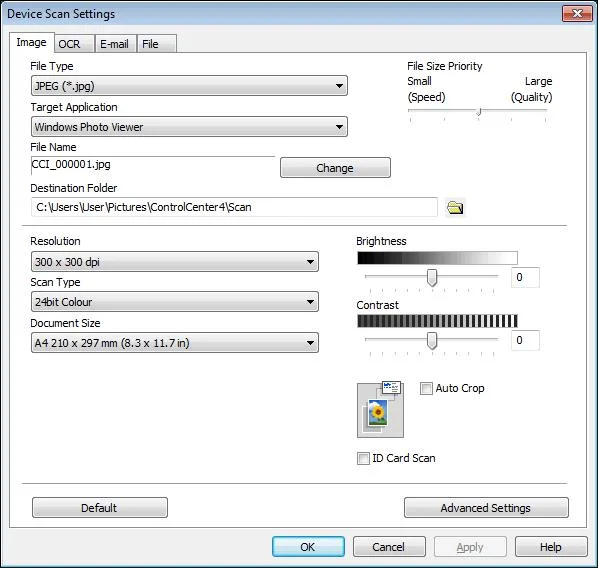Click the Brightness slider handle

432,277
